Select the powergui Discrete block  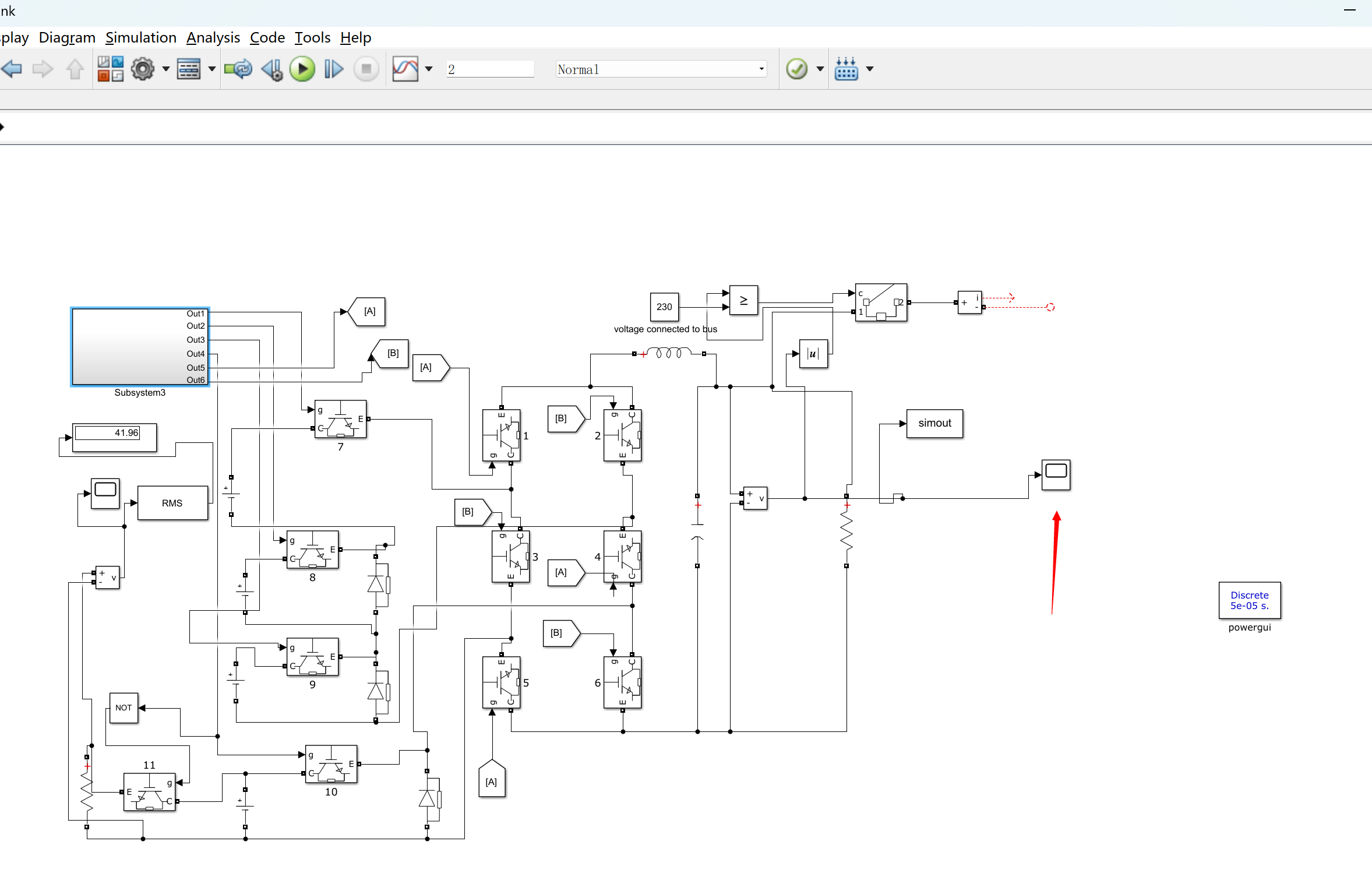pos(1249,600)
